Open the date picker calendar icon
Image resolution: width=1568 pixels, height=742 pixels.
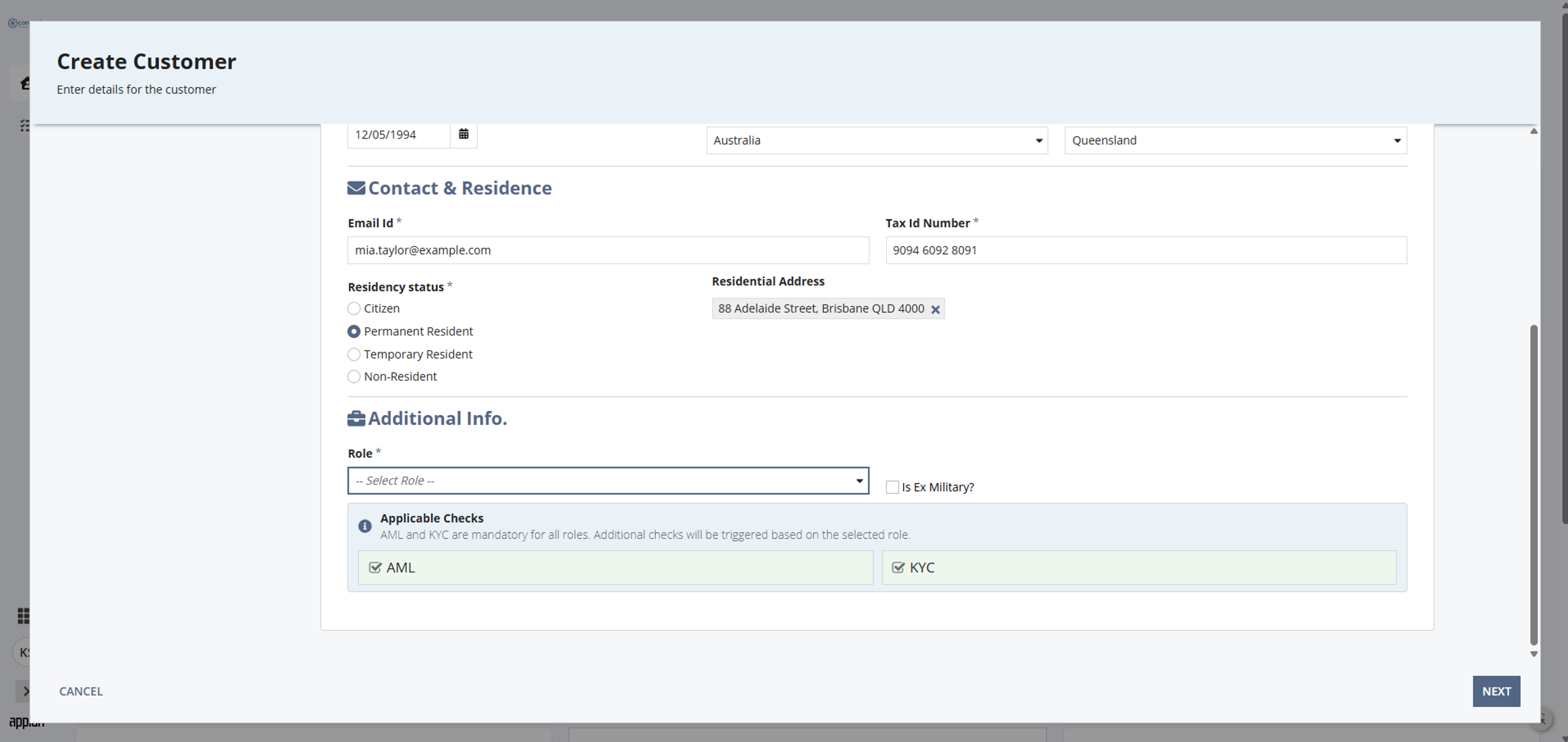click(x=463, y=134)
